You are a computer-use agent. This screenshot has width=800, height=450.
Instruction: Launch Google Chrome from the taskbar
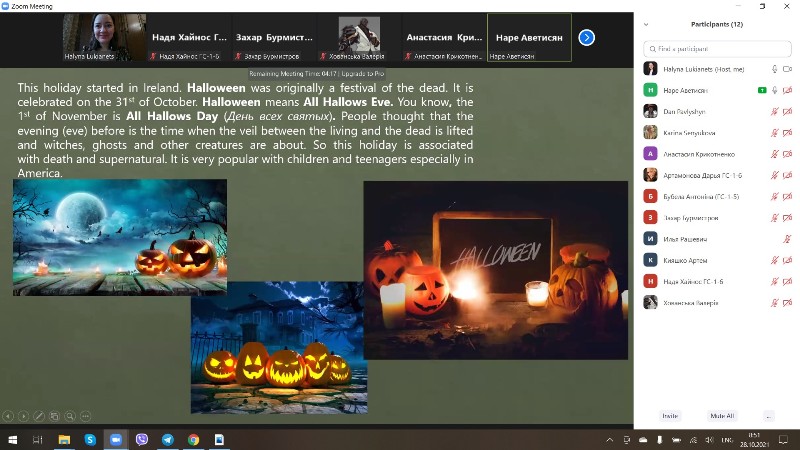click(x=193, y=439)
